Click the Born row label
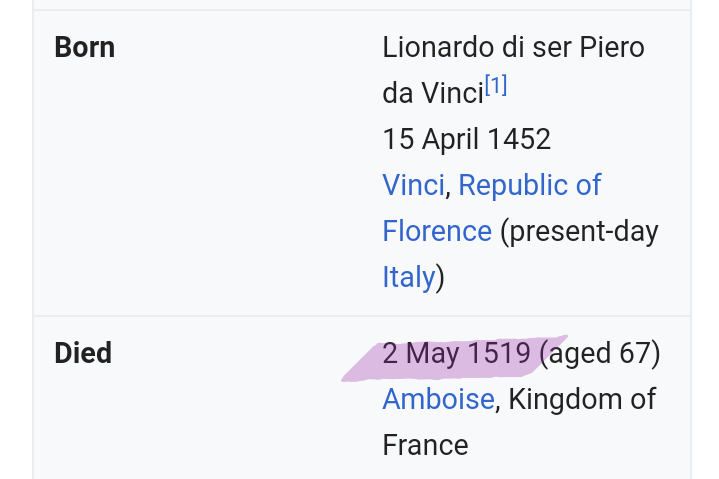Viewport: 719px width, 479px height. pos(84,47)
